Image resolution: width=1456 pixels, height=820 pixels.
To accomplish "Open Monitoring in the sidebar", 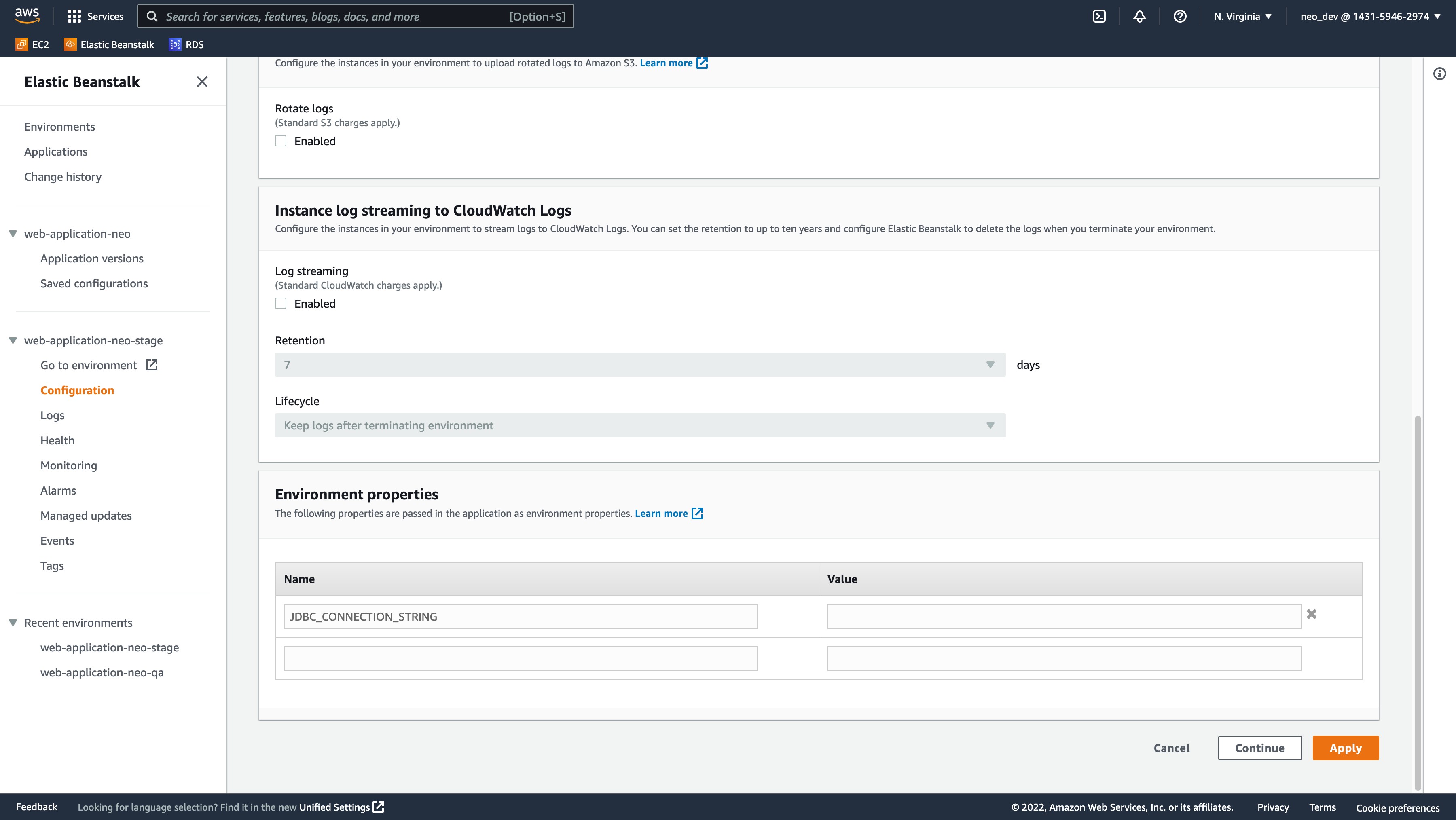I will pyautogui.click(x=69, y=466).
